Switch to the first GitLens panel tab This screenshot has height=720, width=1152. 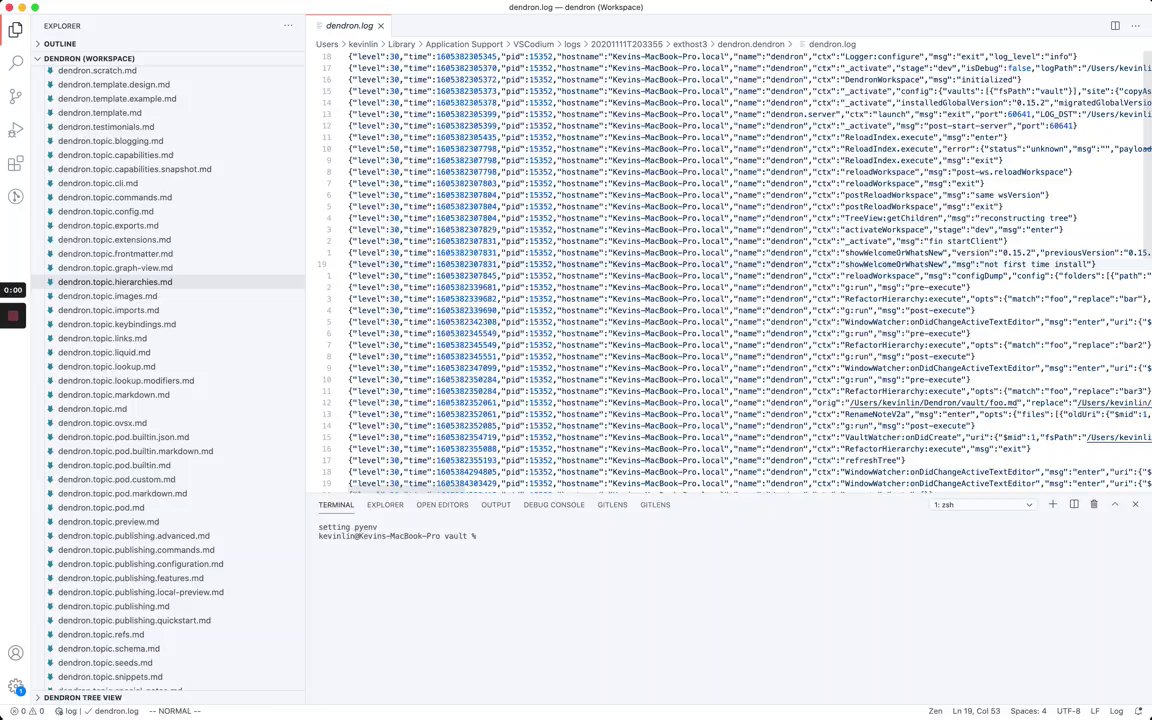[x=612, y=505]
